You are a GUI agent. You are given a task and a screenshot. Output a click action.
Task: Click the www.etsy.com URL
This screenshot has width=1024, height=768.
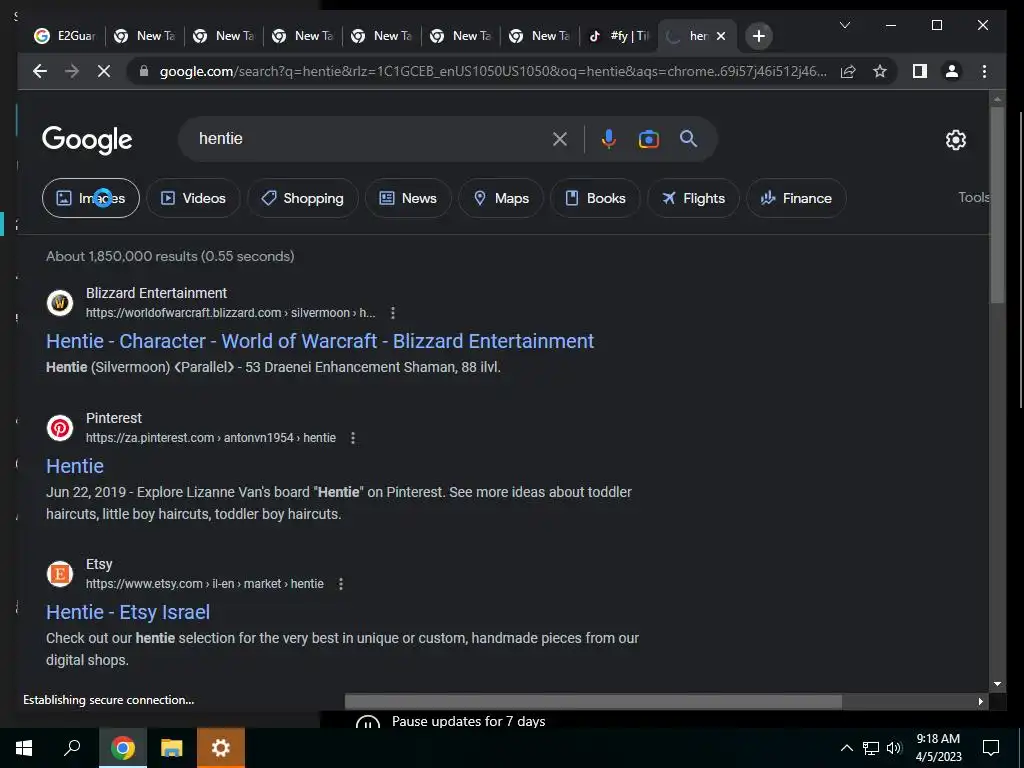[204, 584]
